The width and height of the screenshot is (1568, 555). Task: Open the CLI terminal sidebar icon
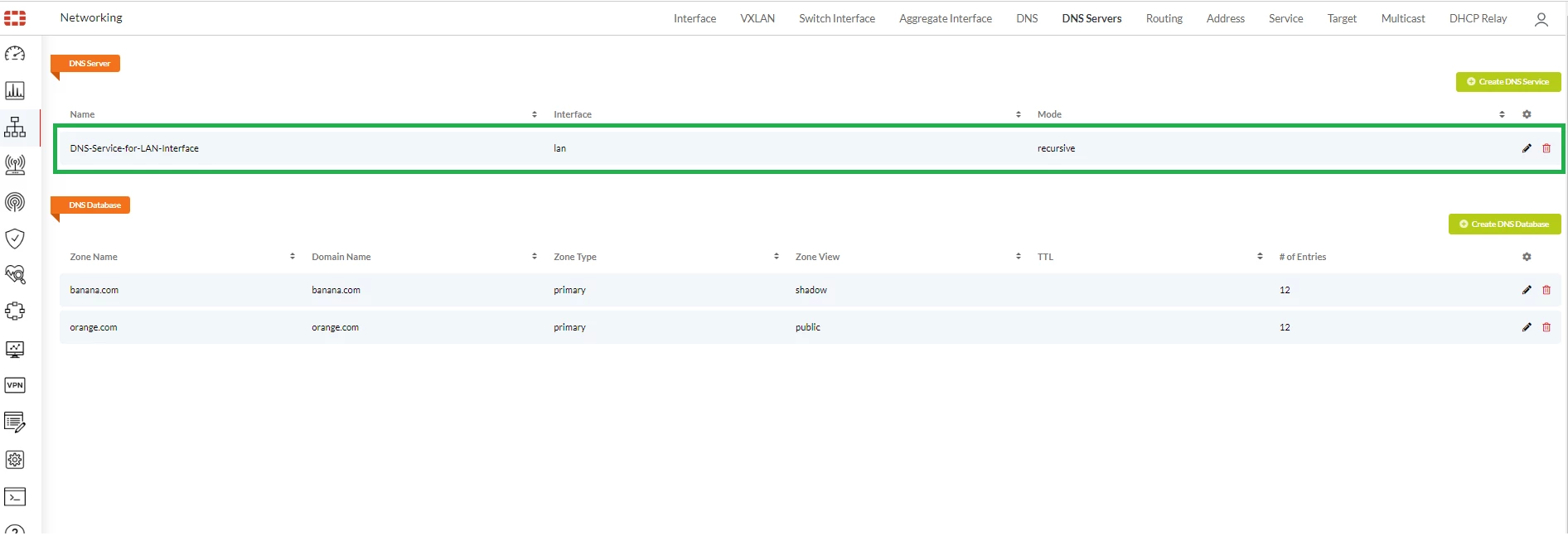pyautogui.click(x=15, y=497)
